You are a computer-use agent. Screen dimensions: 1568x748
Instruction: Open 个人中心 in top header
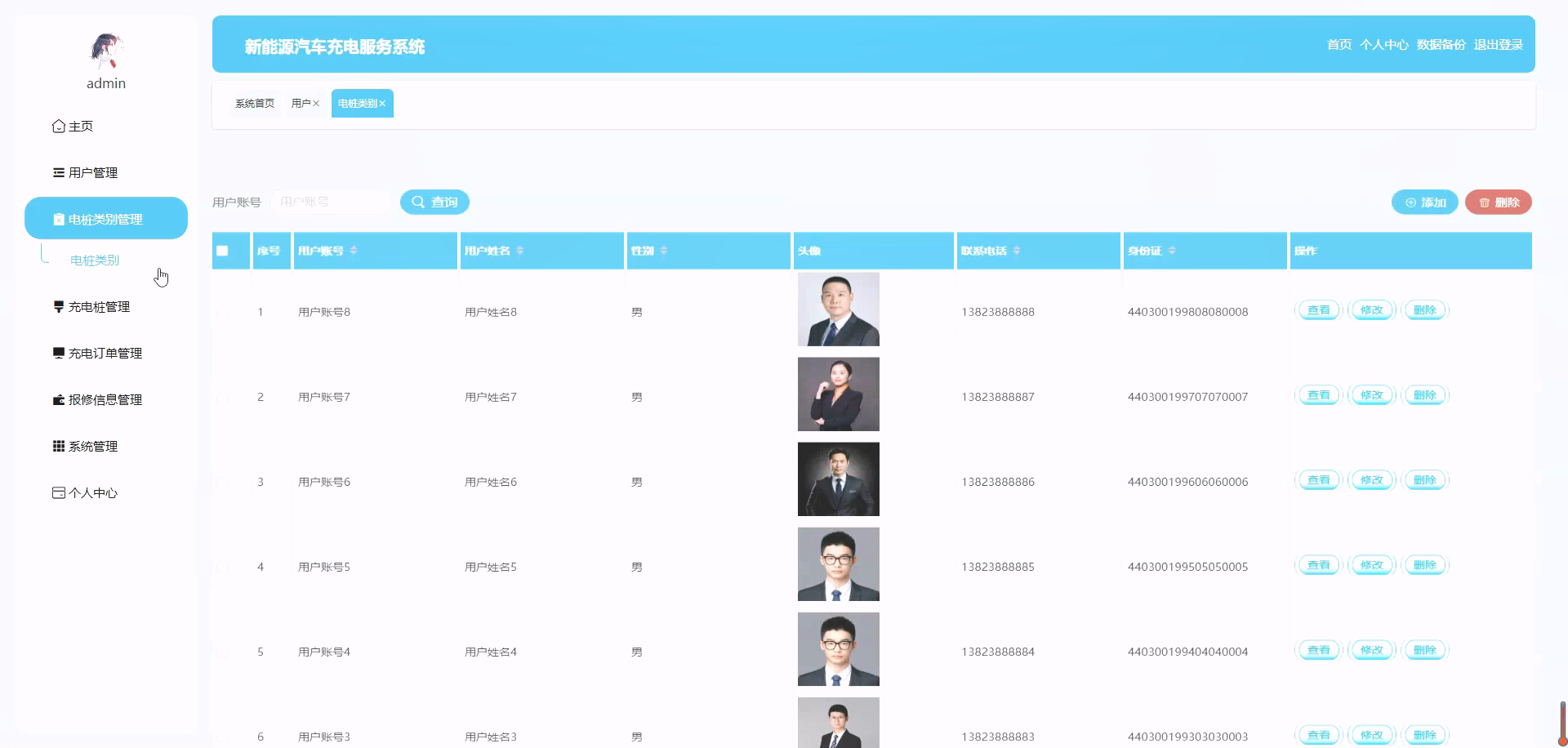click(x=1384, y=44)
